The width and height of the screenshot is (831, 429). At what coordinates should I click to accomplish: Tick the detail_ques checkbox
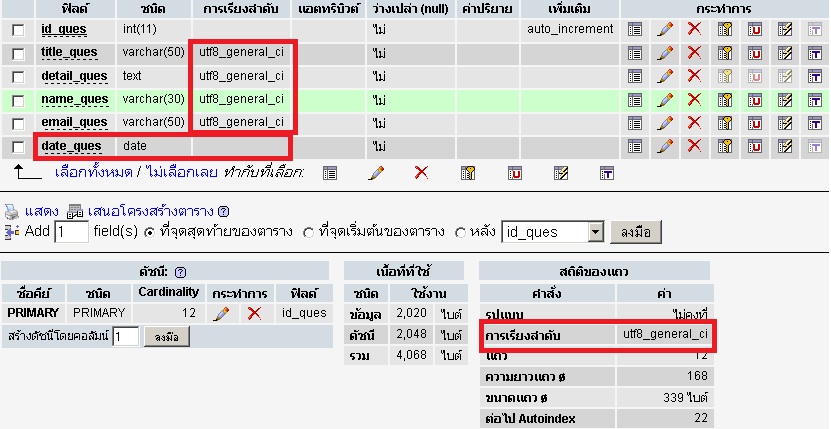[x=18, y=77]
